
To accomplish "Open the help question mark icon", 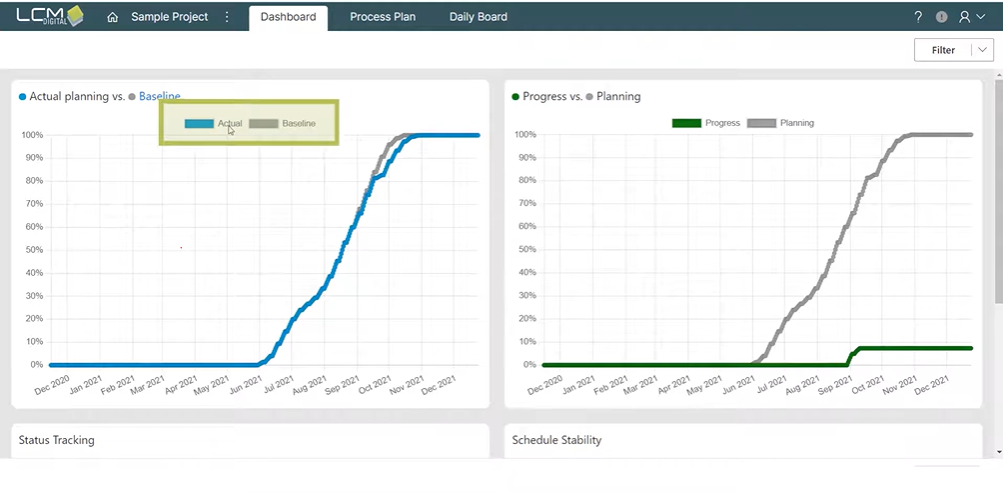I will (918, 17).
